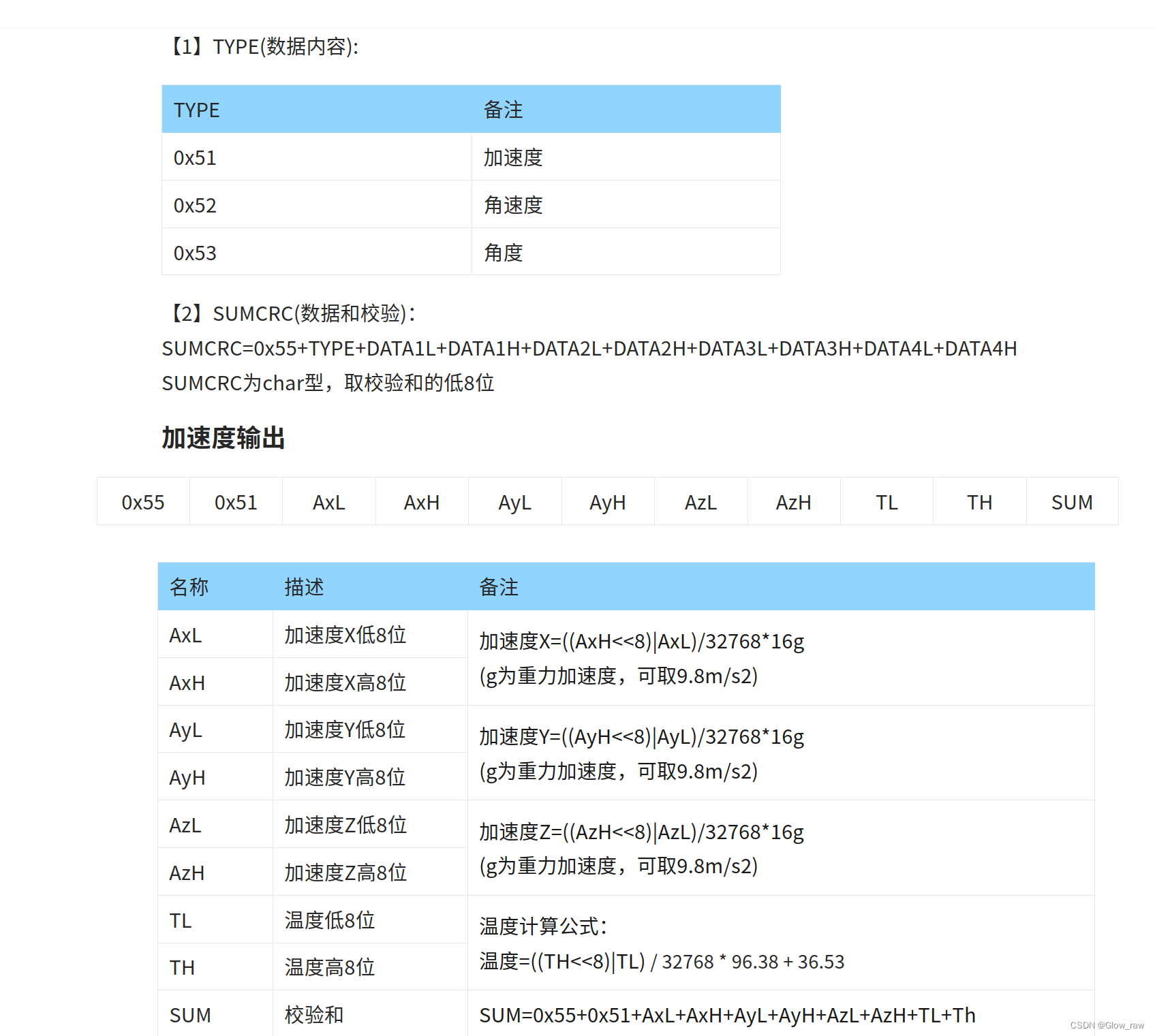The height and width of the screenshot is (1036, 1155).
Task: Select the 'TL' cell in the frame row
Action: 887,501
